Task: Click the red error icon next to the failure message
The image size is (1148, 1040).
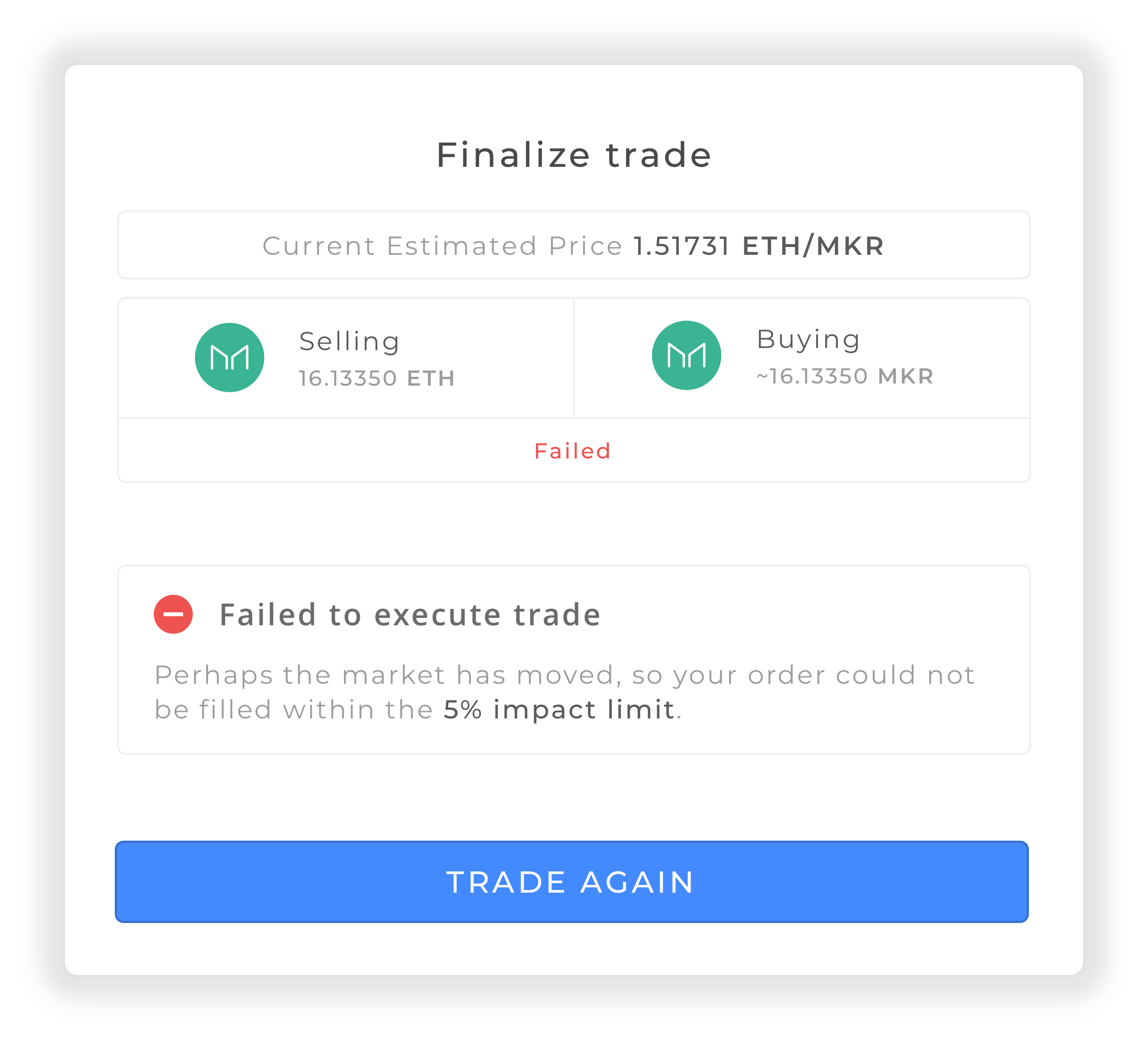Action: (x=174, y=614)
